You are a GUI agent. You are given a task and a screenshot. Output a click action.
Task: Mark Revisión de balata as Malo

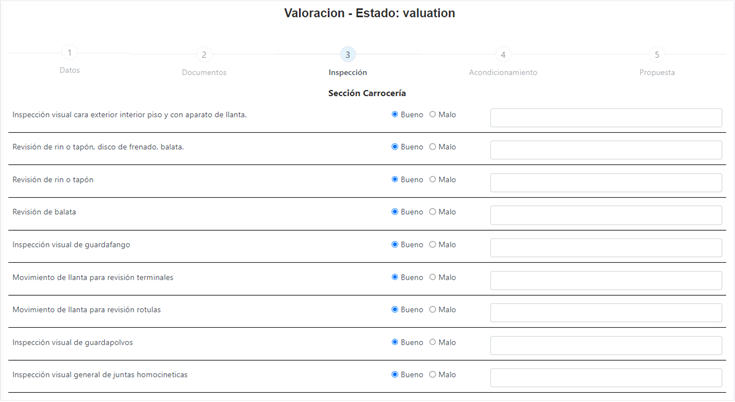pyautogui.click(x=433, y=212)
